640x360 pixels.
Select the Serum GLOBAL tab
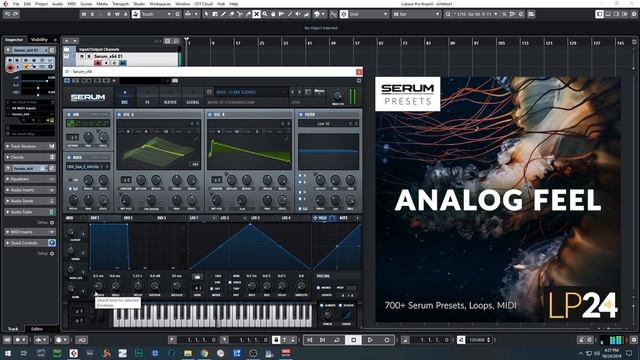click(193, 98)
